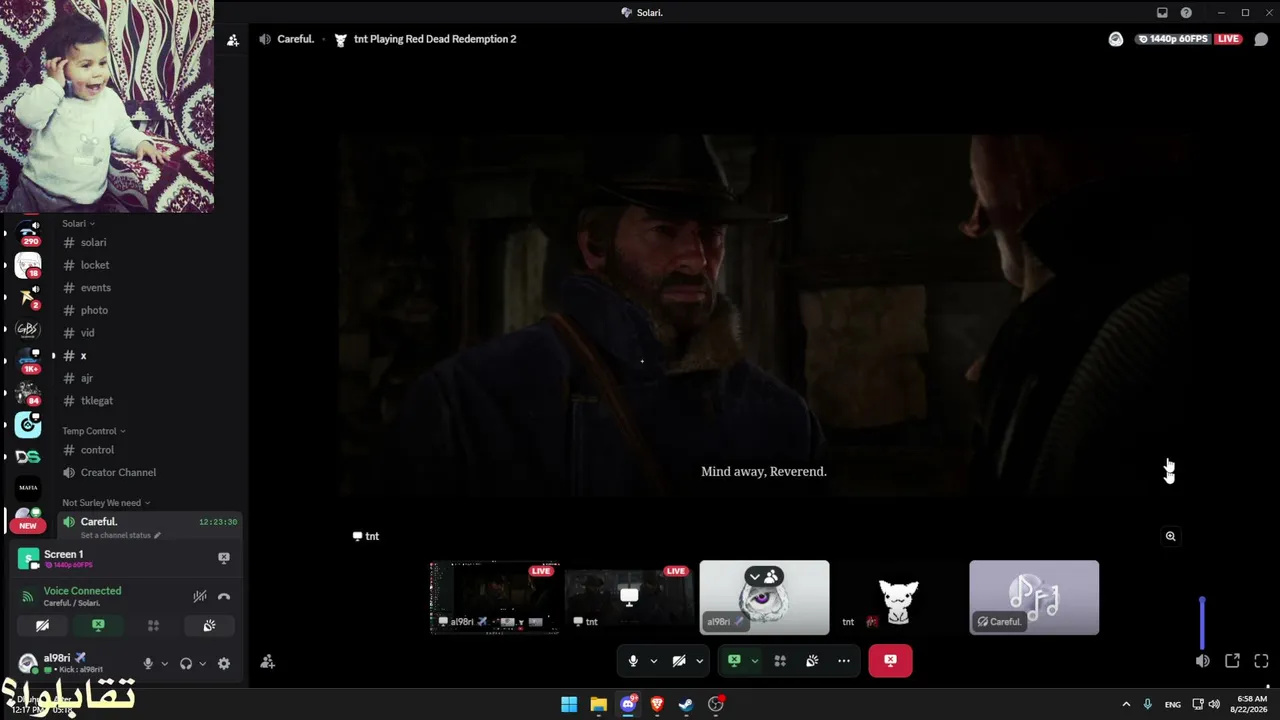This screenshot has height=720, width=1280.
Task: Open the server with 18 notification badge
Action: coord(28,265)
